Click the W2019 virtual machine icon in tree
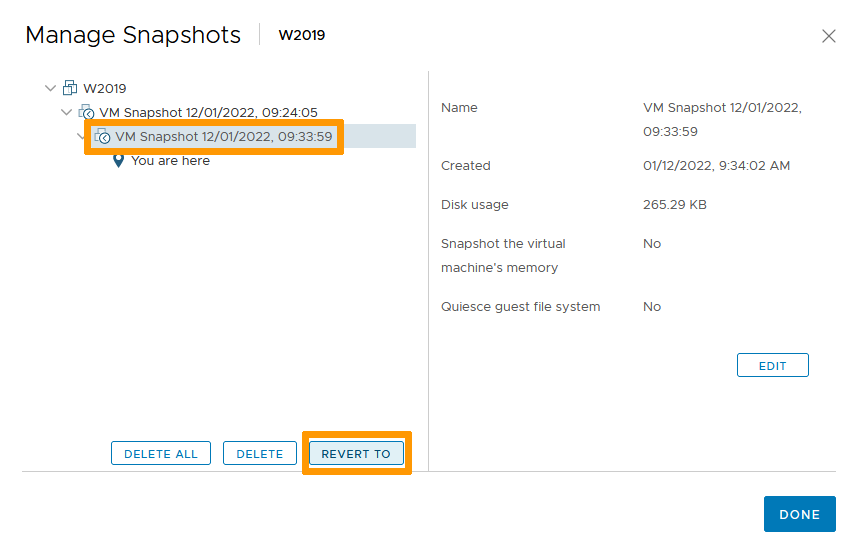 [x=70, y=88]
